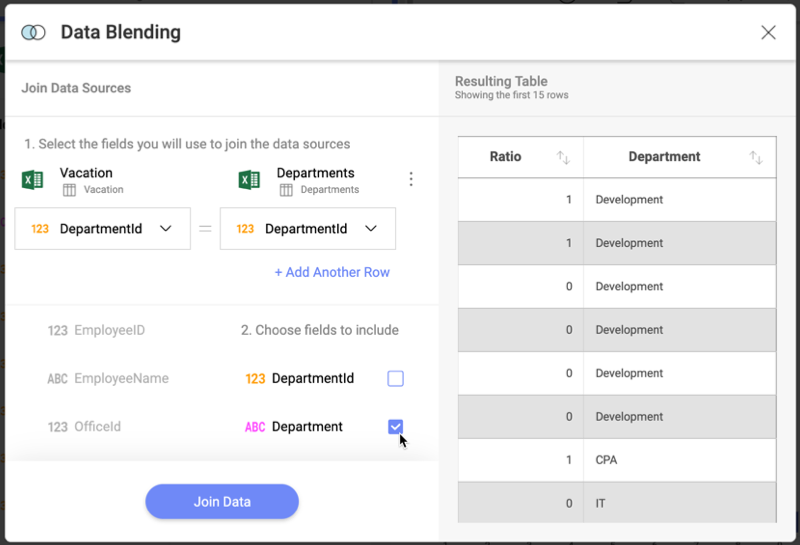The height and width of the screenshot is (545, 800).
Task: Click the Data Blending overlapping circles icon
Action: click(x=33, y=33)
